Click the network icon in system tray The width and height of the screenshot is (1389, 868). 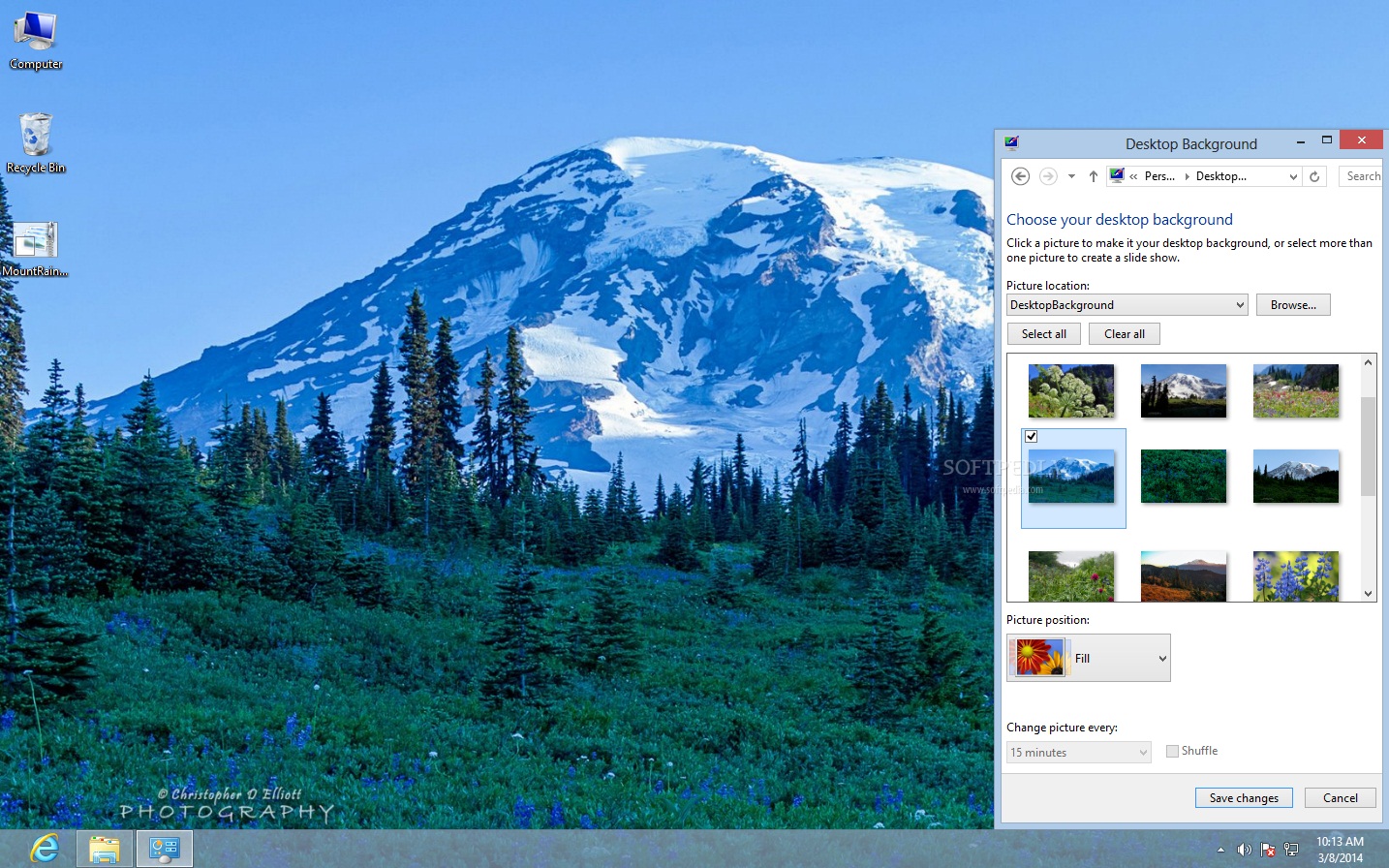[x=1291, y=850]
